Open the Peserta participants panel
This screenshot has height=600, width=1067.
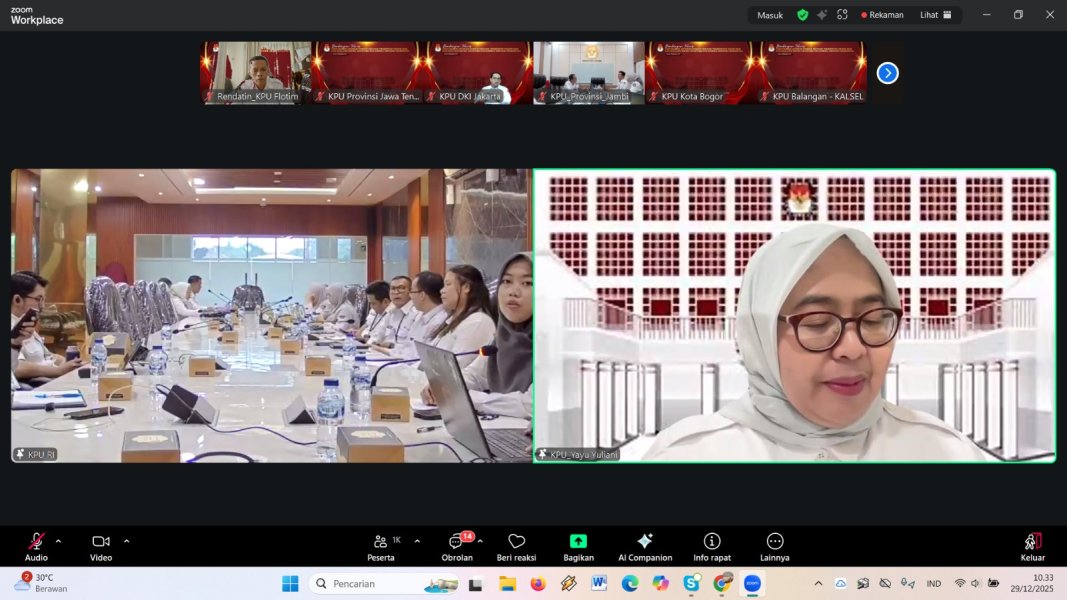coord(381,543)
